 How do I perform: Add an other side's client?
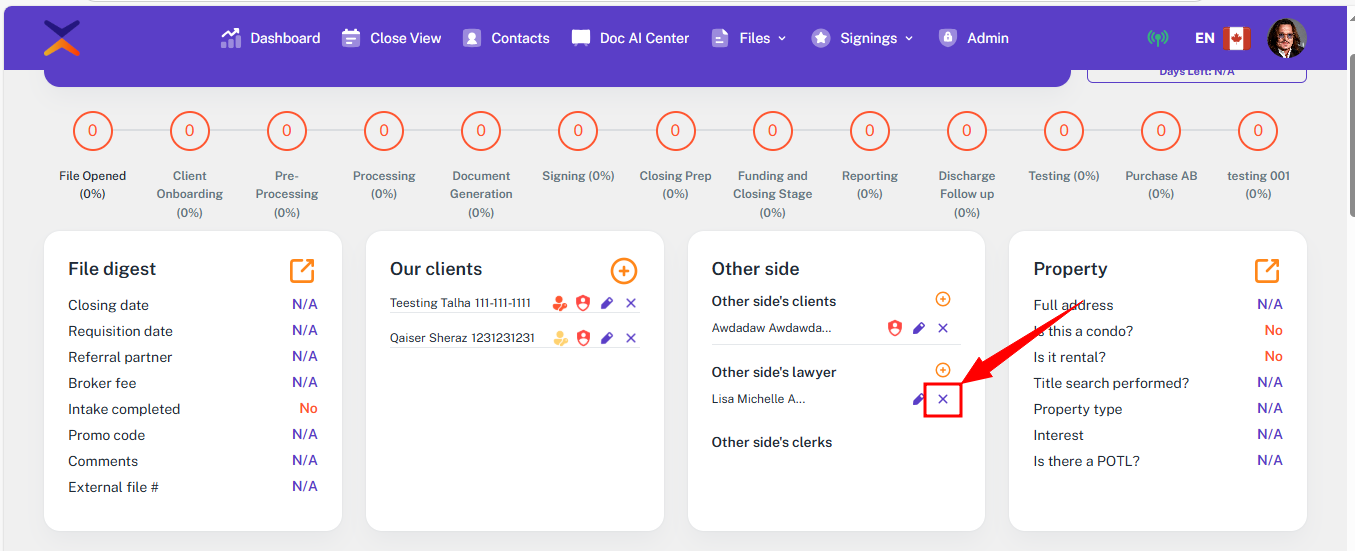tap(942, 299)
